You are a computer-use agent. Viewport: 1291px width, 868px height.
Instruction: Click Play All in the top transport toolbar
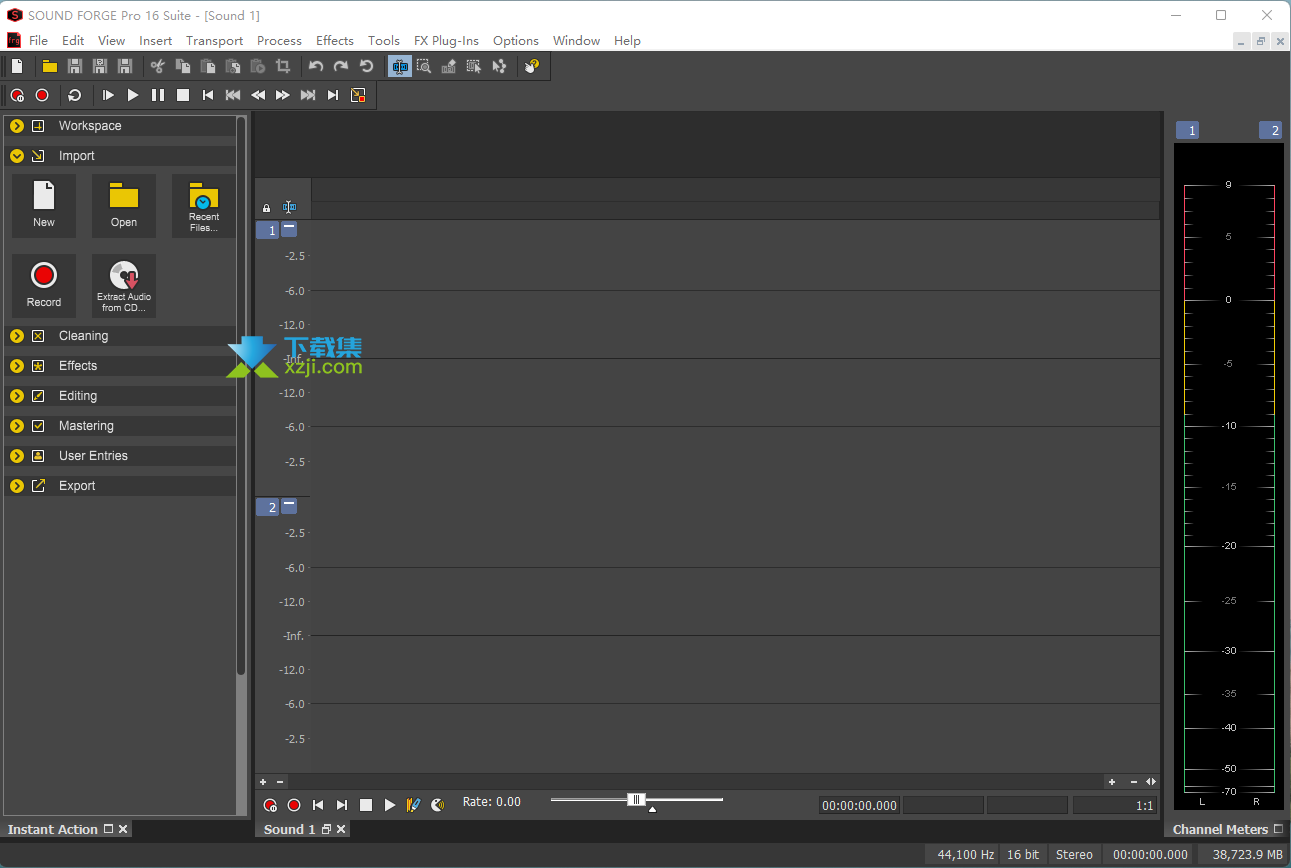point(108,95)
